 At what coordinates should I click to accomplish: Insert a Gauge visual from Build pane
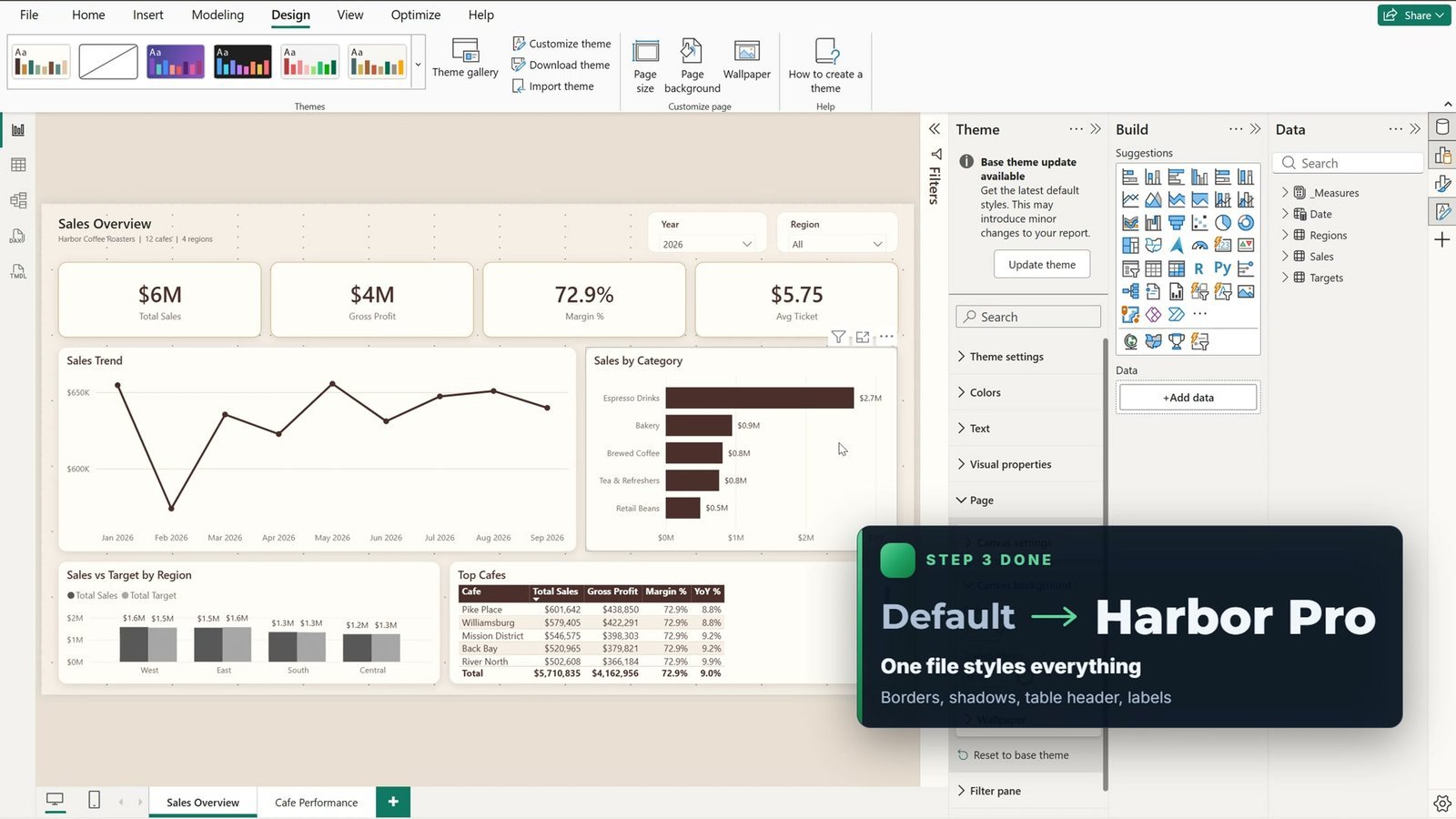[x=1199, y=245]
